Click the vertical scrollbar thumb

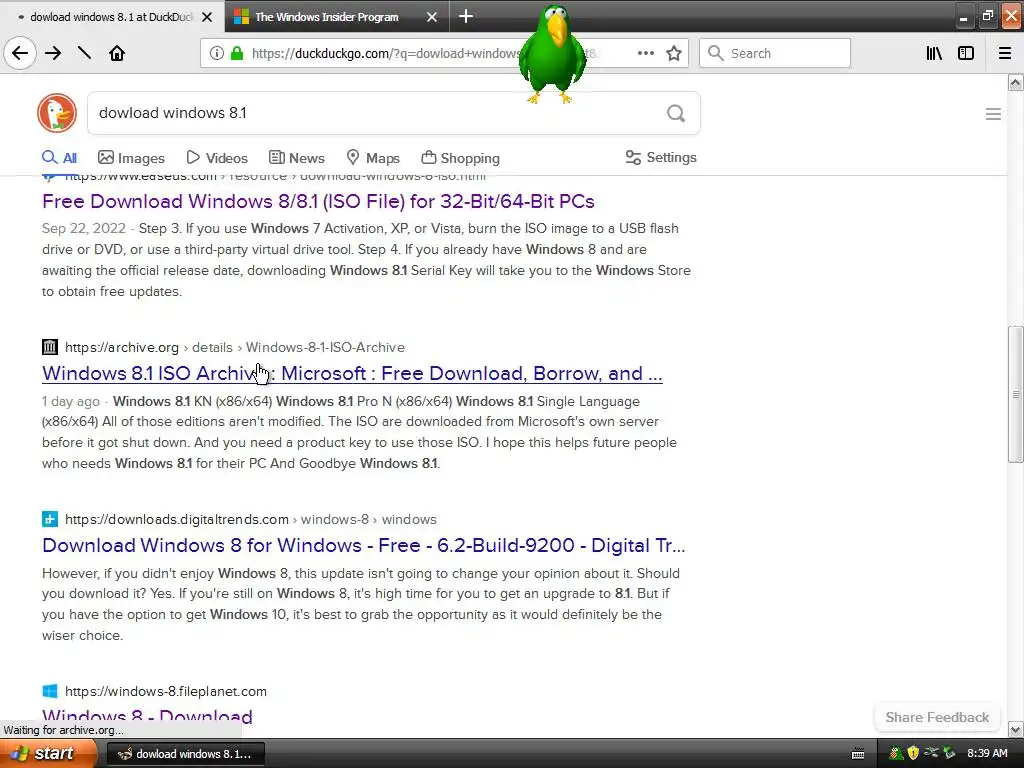[1015, 394]
